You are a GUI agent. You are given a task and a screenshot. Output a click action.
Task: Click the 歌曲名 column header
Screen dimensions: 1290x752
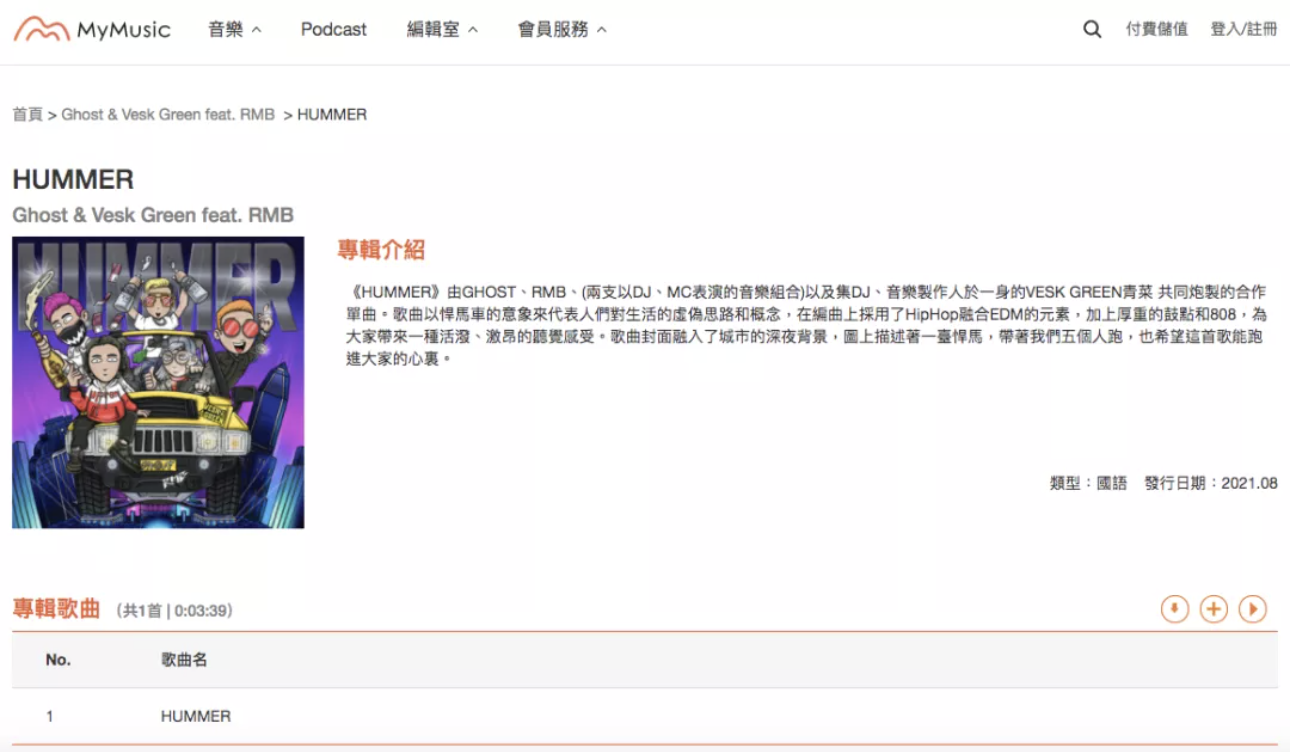[184, 660]
